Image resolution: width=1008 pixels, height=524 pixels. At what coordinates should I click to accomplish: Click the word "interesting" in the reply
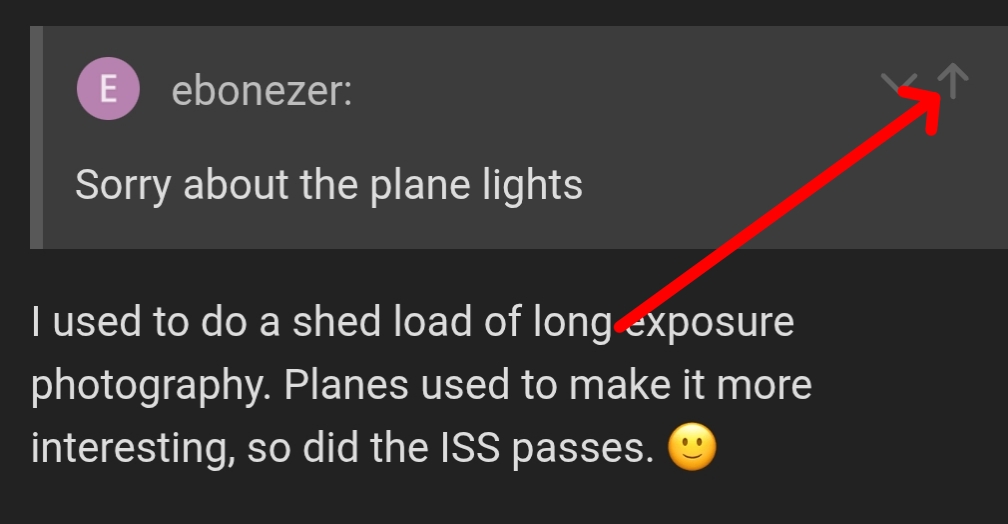click(x=129, y=449)
